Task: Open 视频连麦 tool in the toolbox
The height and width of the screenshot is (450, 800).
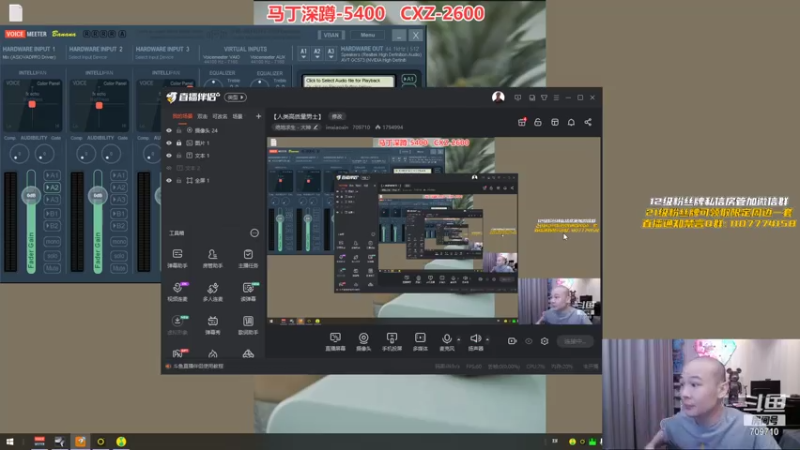Action: tap(177, 292)
